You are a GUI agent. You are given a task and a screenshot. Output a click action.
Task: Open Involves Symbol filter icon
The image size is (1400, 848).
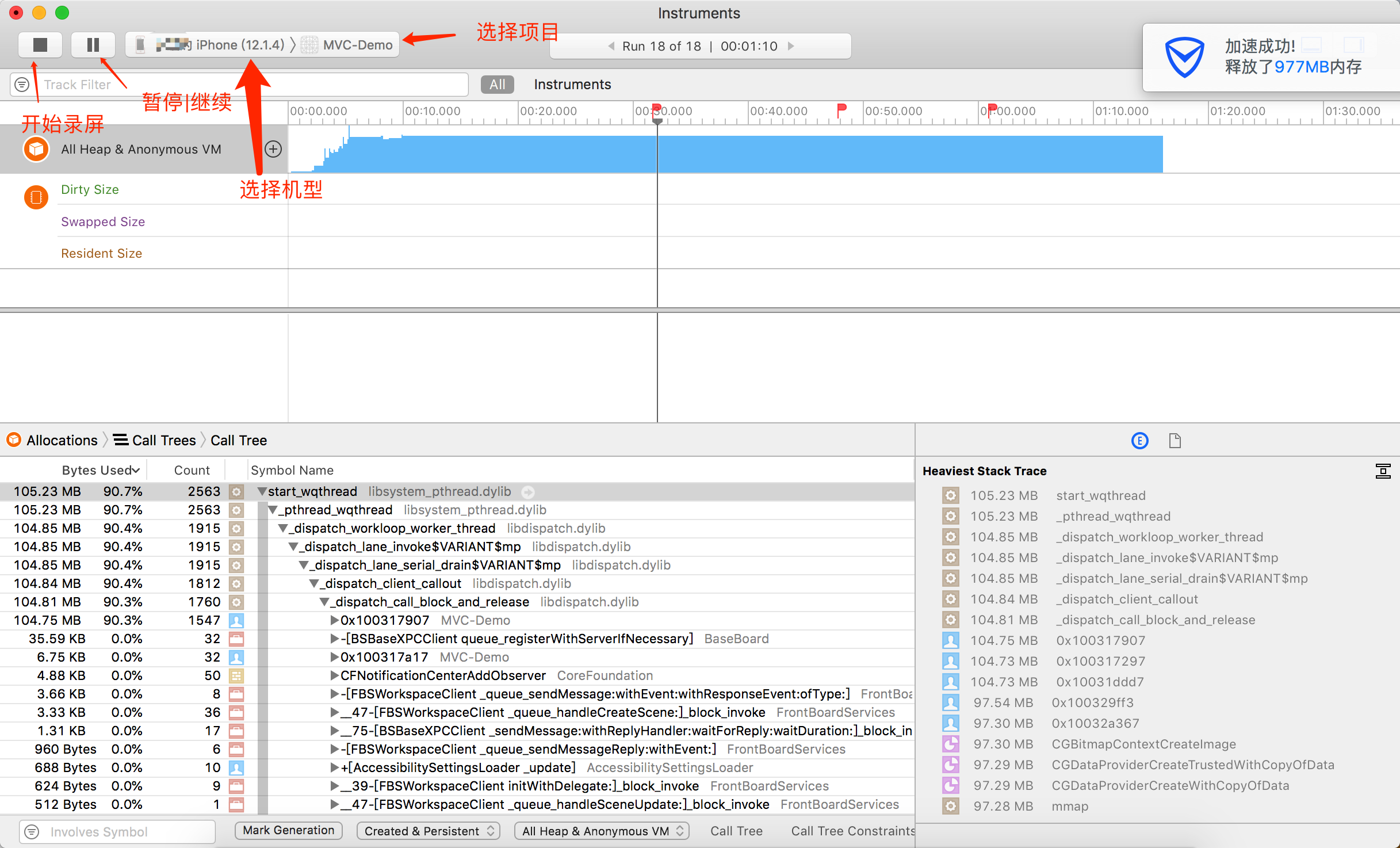pos(32,832)
